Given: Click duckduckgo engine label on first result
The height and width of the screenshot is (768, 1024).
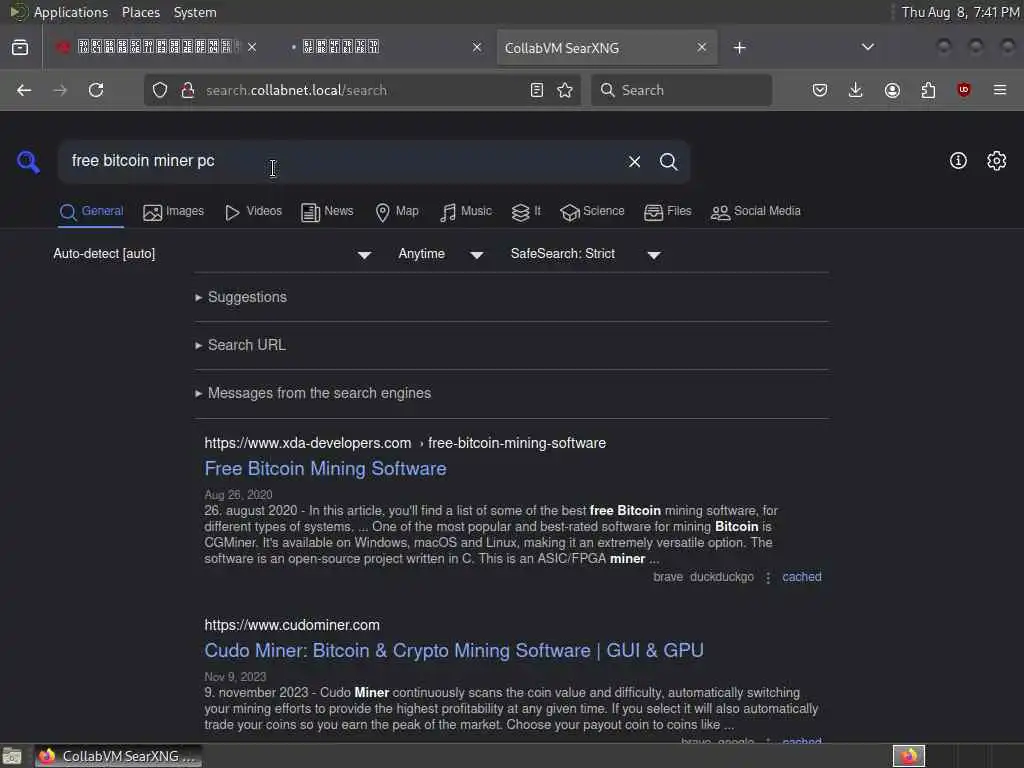Looking at the screenshot, I should coord(722,577).
